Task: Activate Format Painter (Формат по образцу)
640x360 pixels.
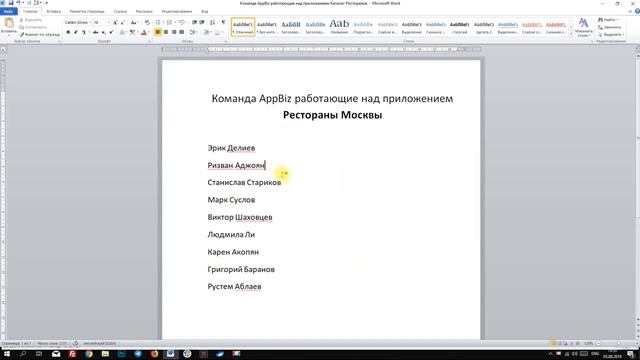Action: pyautogui.click(x=40, y=35)
